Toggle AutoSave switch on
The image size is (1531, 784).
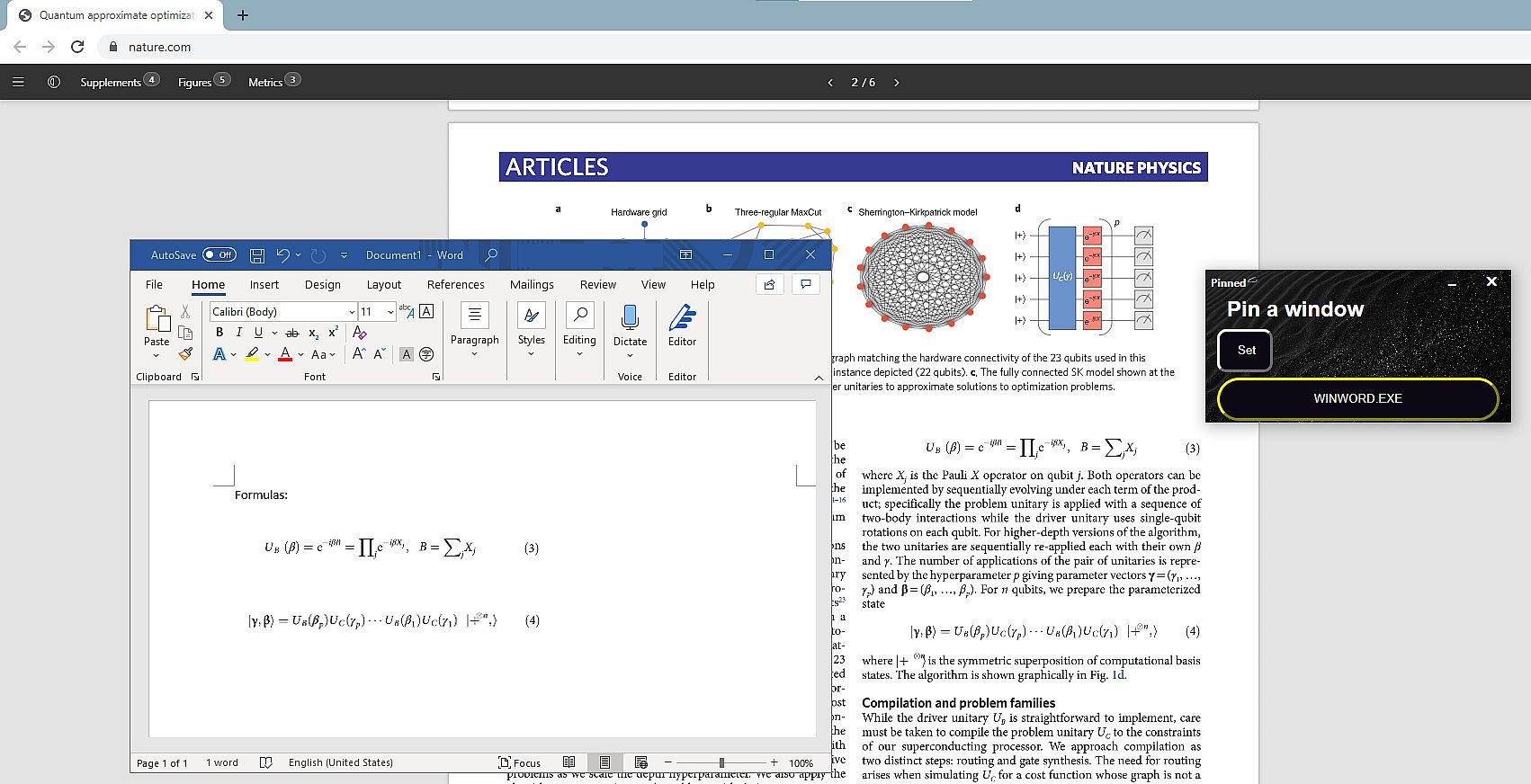[x=219, y=255]
